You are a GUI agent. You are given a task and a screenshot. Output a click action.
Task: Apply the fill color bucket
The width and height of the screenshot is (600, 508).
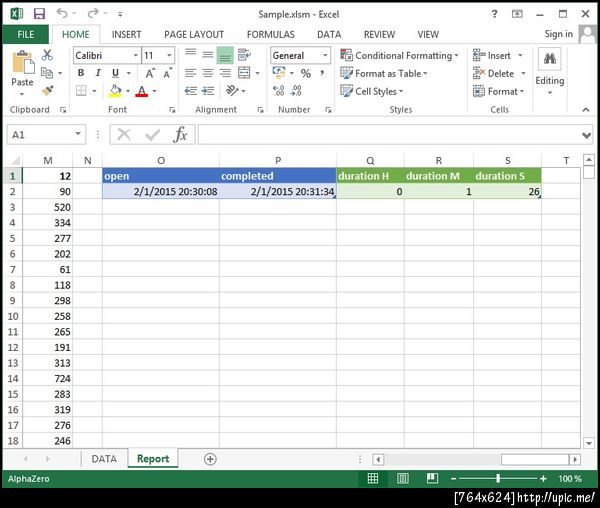pos(115,91)
